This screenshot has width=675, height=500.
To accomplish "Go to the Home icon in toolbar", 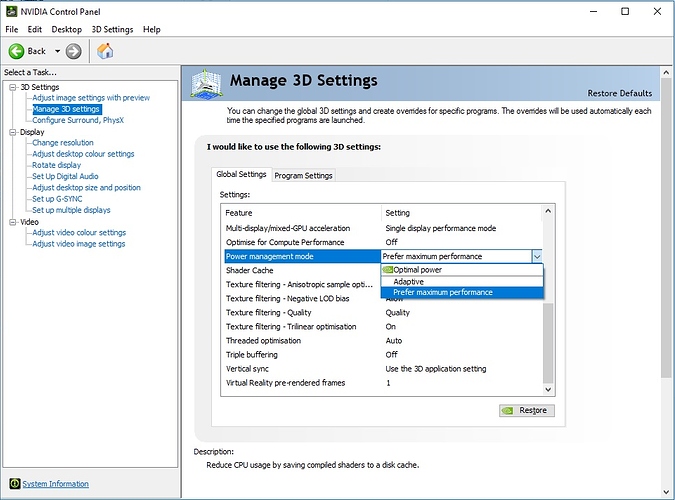I will (x=105, y=51).
